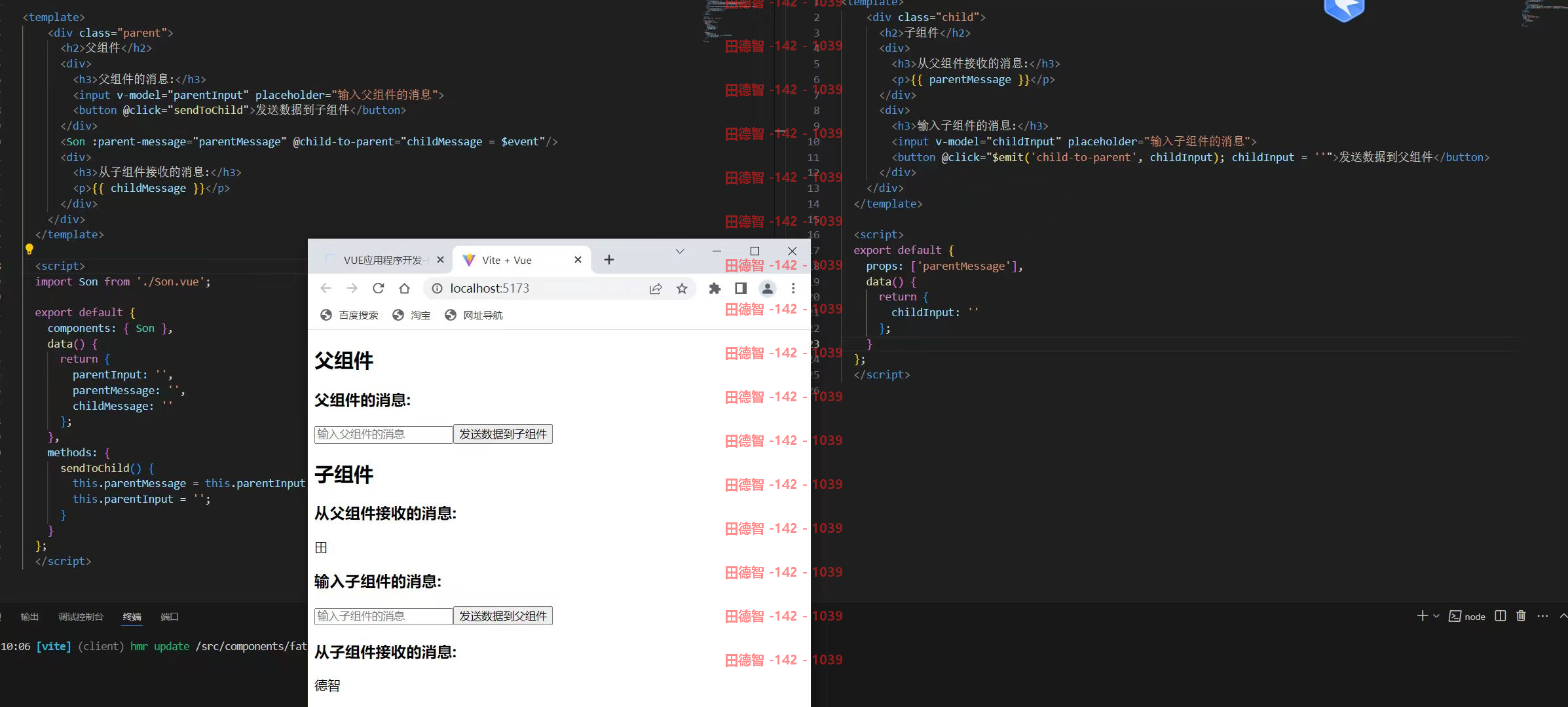Share this page icon in address bar
This screenshot has height=707, width=1568.
click(656, 288)
